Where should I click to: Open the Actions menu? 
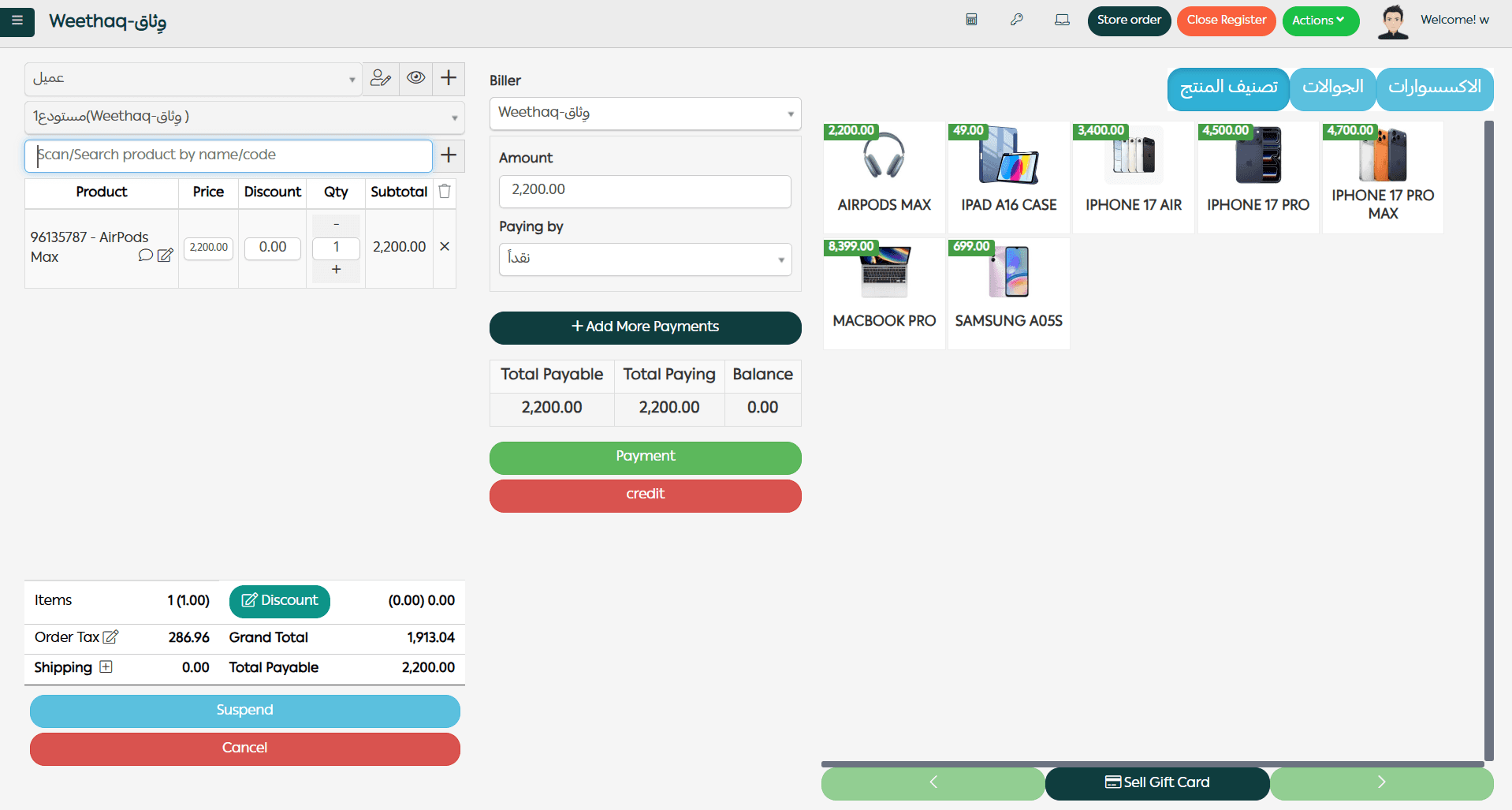1320,21
